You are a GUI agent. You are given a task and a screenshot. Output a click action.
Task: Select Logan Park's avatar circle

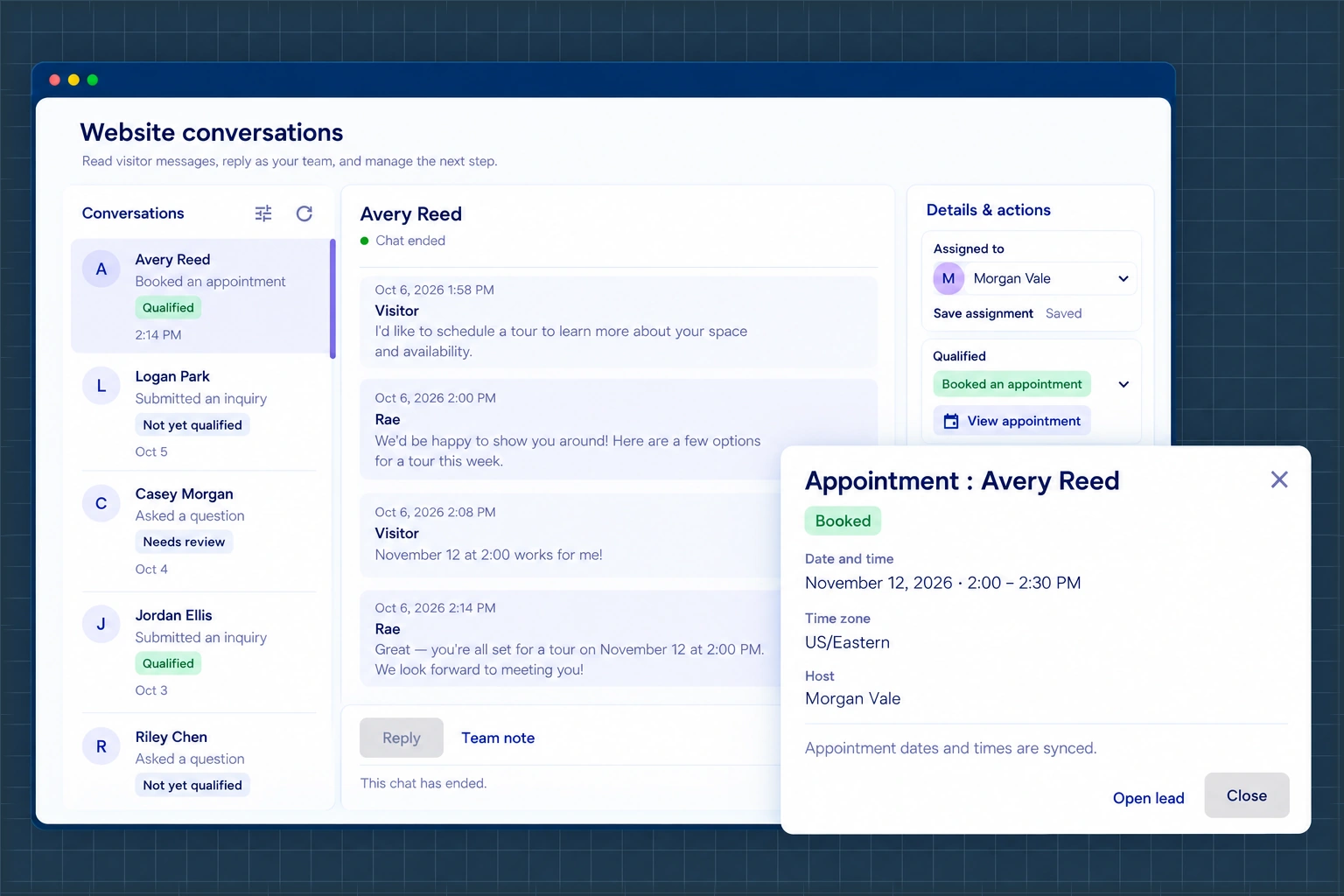(101, 386)
